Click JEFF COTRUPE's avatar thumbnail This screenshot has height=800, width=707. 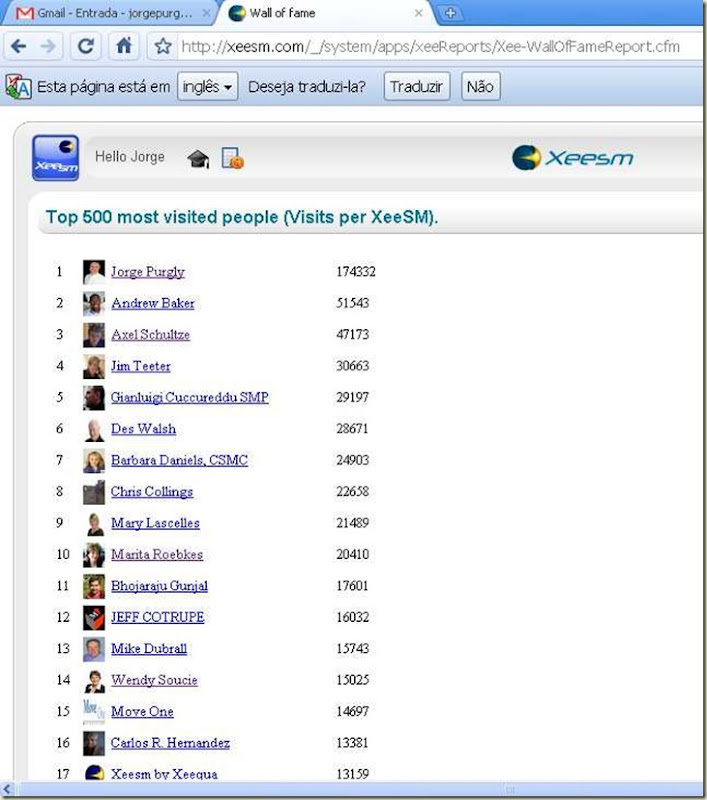click(94, 618)
